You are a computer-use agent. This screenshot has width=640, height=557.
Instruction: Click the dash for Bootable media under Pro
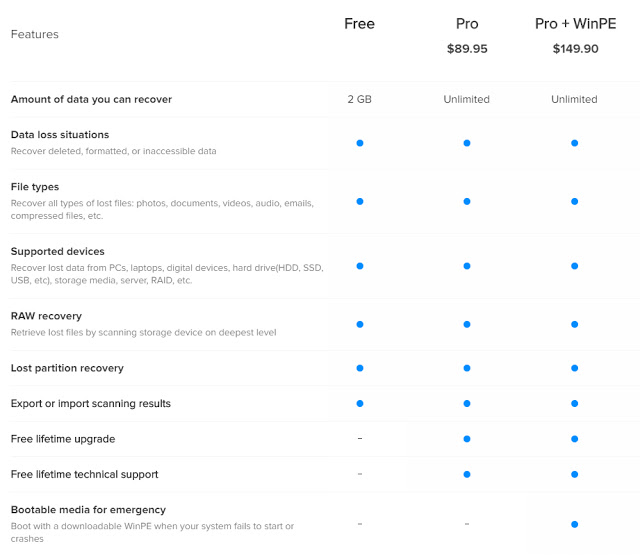(467, 524)
